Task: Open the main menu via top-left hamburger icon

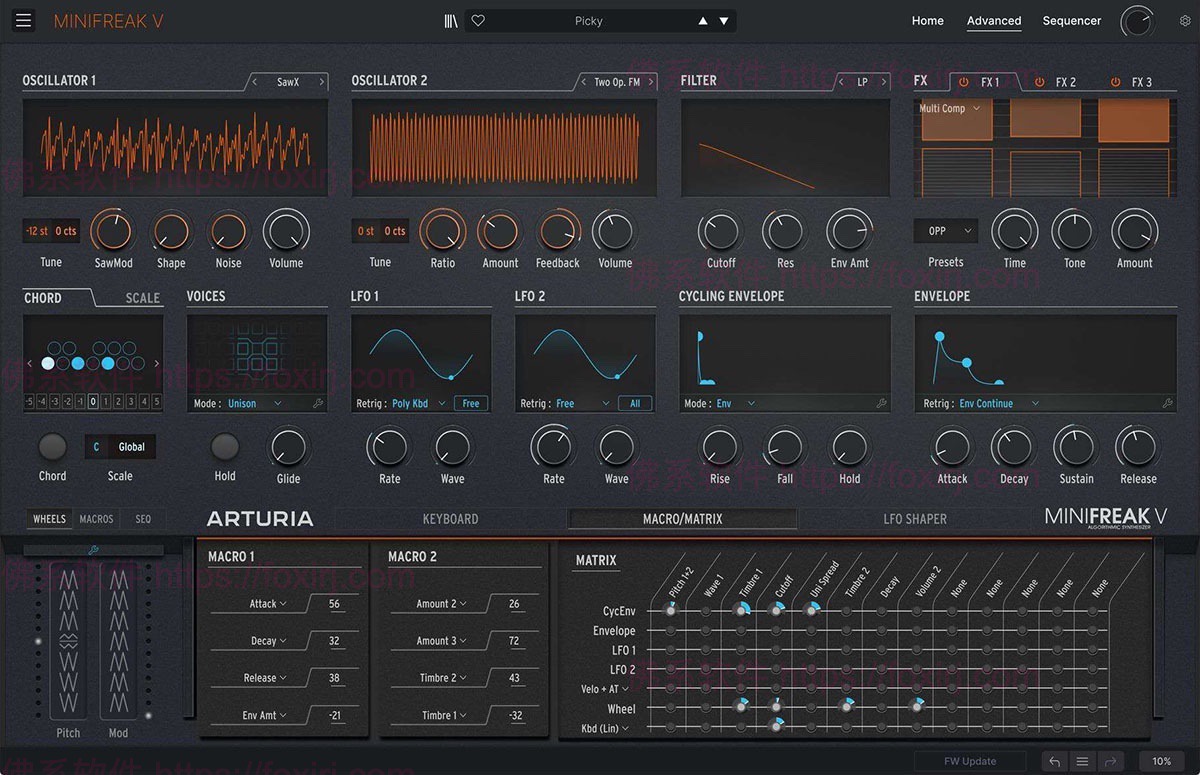Action: 23,20
